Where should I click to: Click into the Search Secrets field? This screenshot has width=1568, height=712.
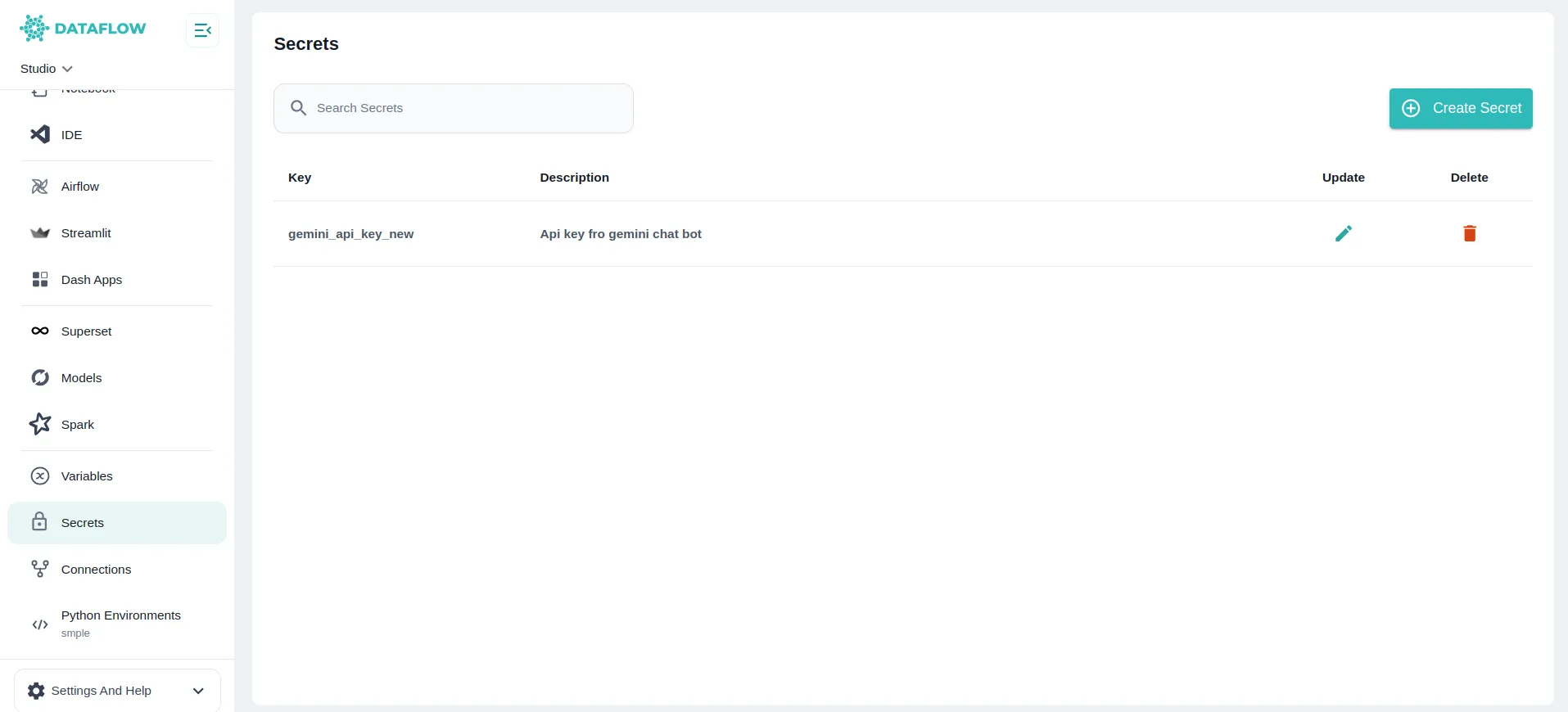coord(453,108)
